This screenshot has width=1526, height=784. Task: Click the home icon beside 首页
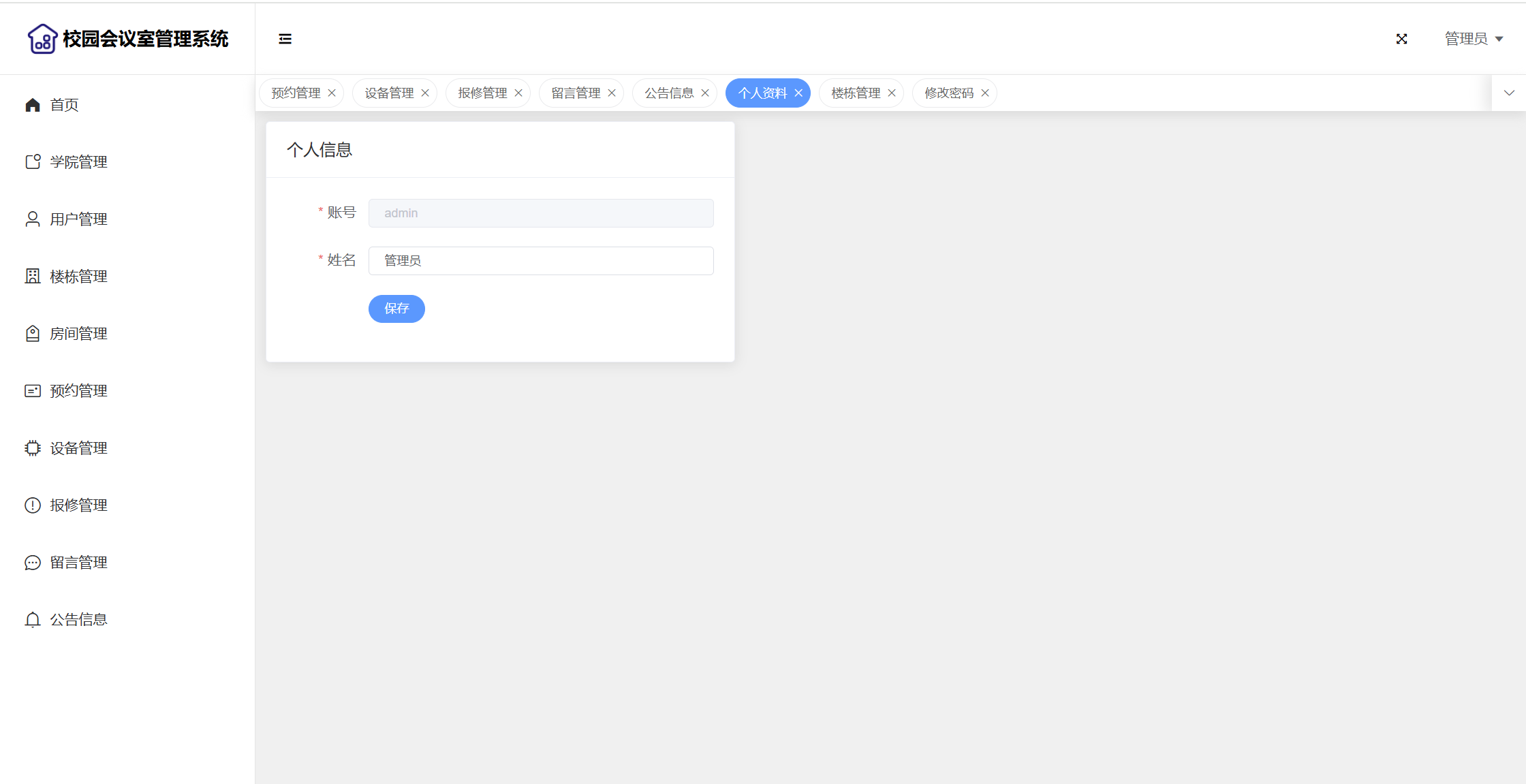(x=33, y=105)
